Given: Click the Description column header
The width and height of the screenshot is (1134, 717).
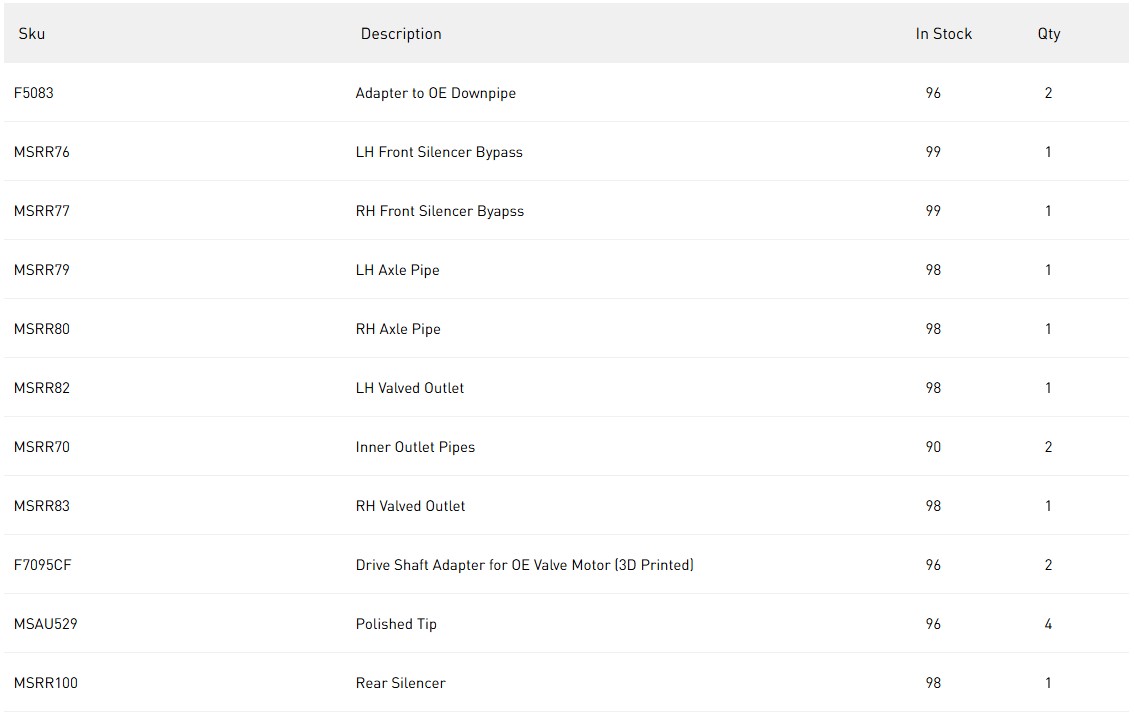Looking at the screenshot, I should point(401,34).
